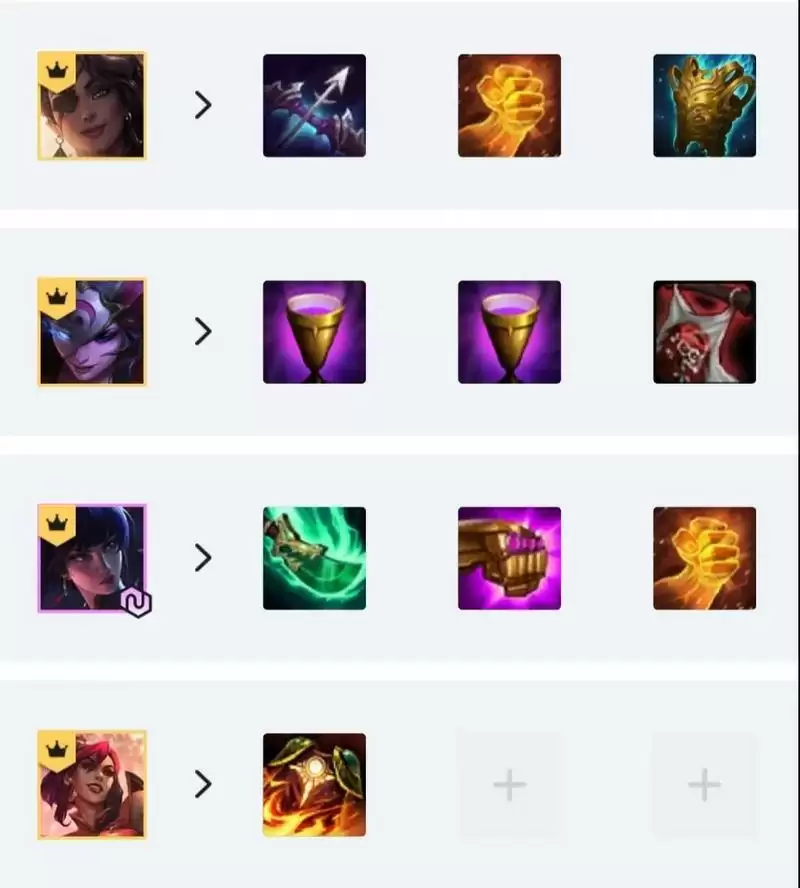Screen dimensions: 800x888
Task: Click the golden fist item in third row
Action: tap(704, 558)
